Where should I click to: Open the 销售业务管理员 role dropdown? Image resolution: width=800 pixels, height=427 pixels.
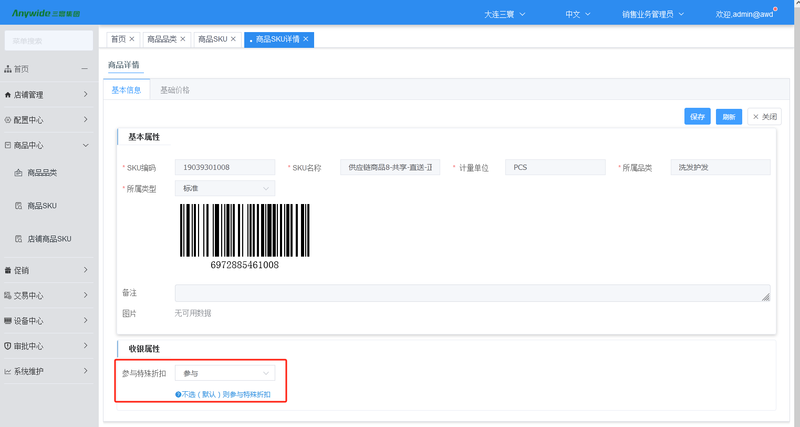[653, 14]
